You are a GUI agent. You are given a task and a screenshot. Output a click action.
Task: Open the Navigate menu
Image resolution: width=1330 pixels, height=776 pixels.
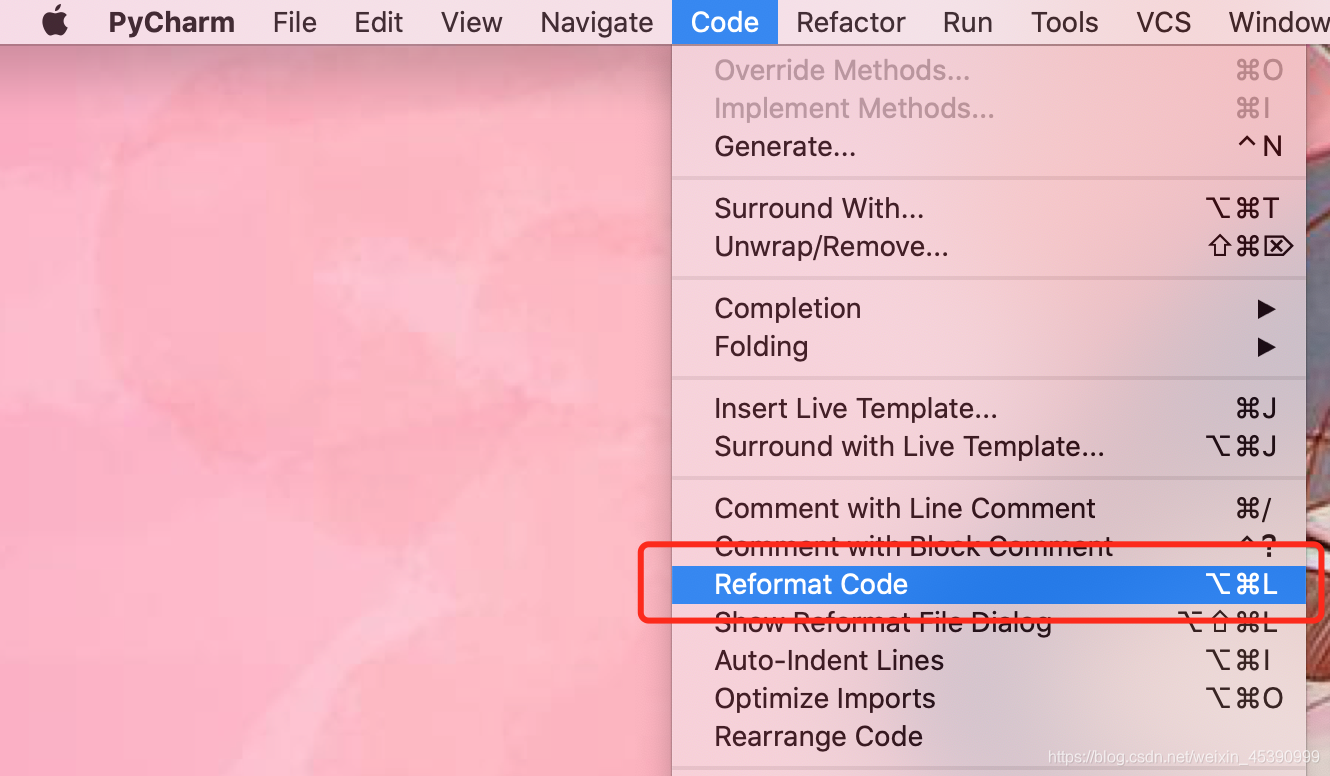[596, 22]
